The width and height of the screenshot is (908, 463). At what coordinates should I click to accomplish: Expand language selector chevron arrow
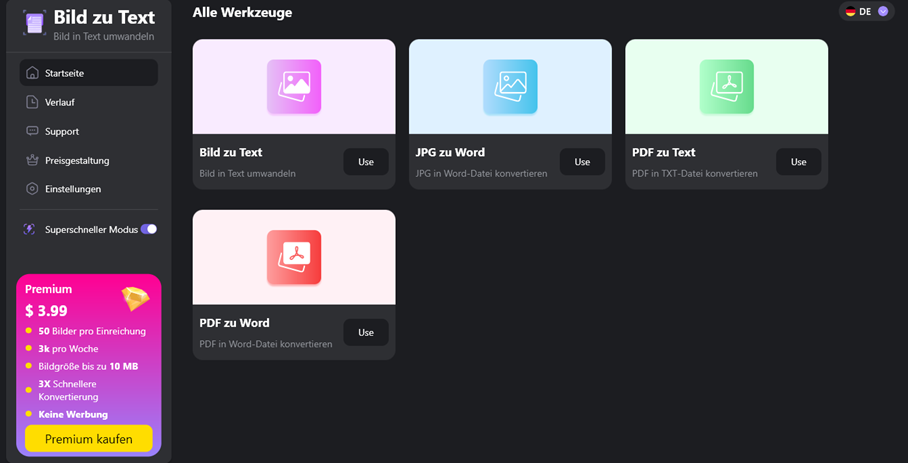coord(882,11)
